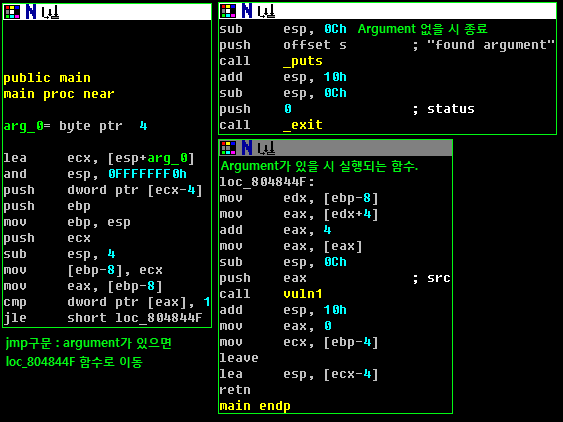
Task: Click the 'push ebp' instruction
Action: coord(47,206)
